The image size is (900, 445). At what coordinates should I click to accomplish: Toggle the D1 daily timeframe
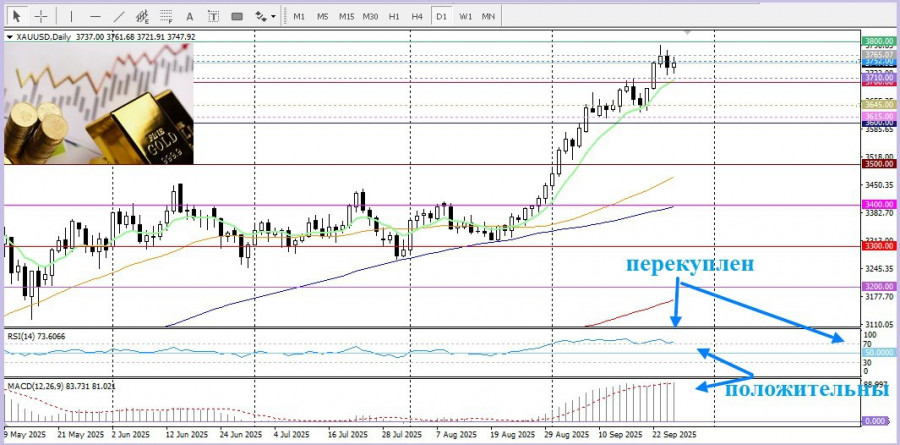click(x=441, y=16)
